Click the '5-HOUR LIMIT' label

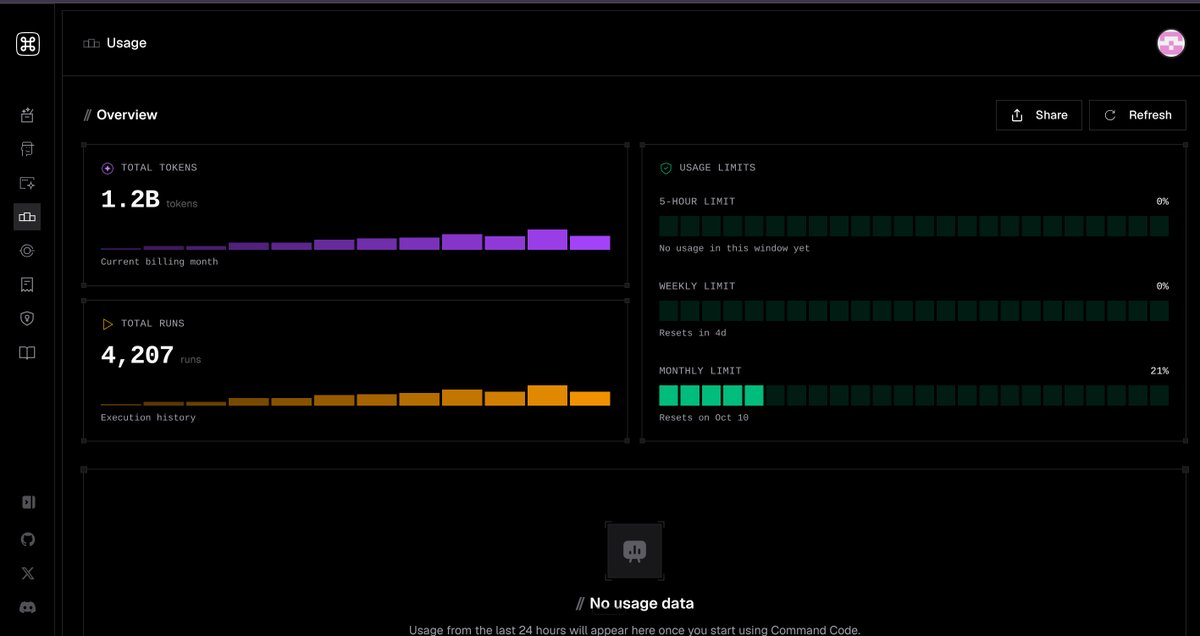coord(697,202)
